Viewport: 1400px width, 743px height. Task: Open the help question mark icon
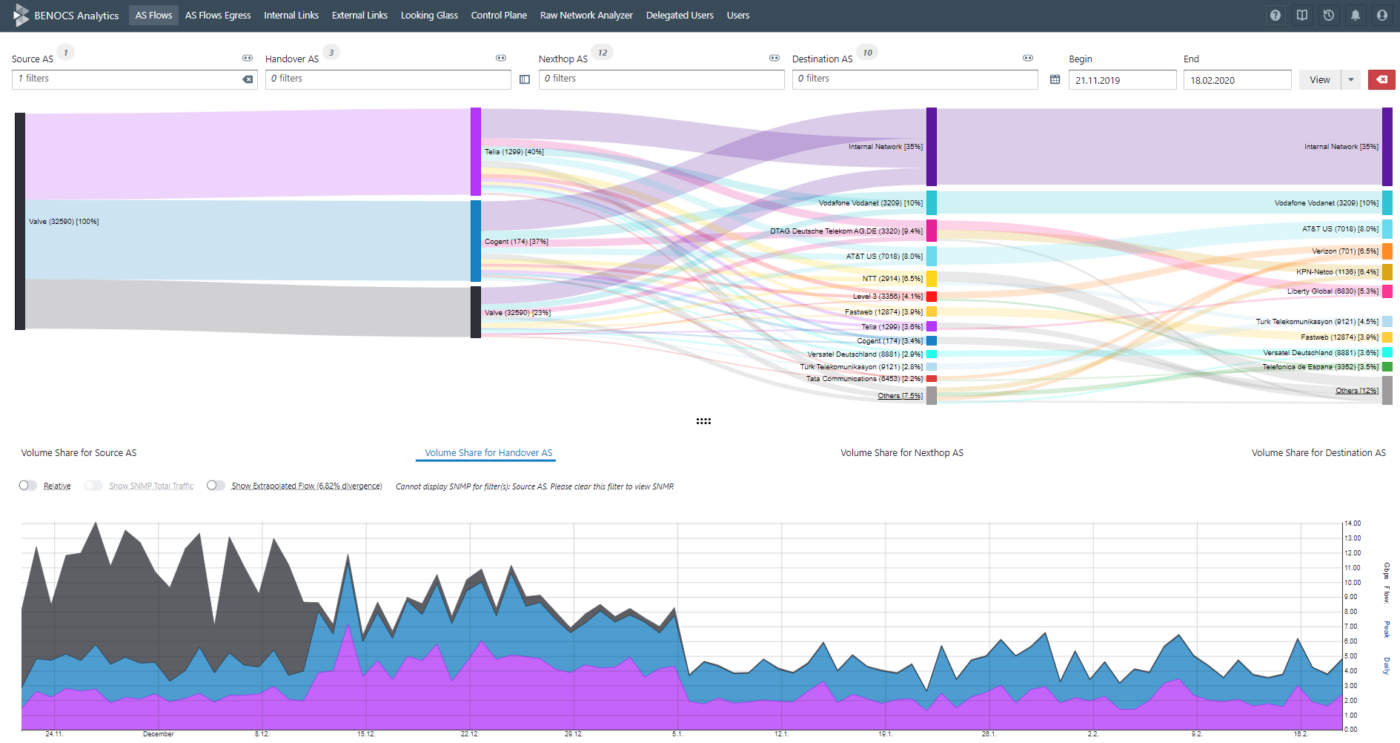click(x=1275, y=15)
